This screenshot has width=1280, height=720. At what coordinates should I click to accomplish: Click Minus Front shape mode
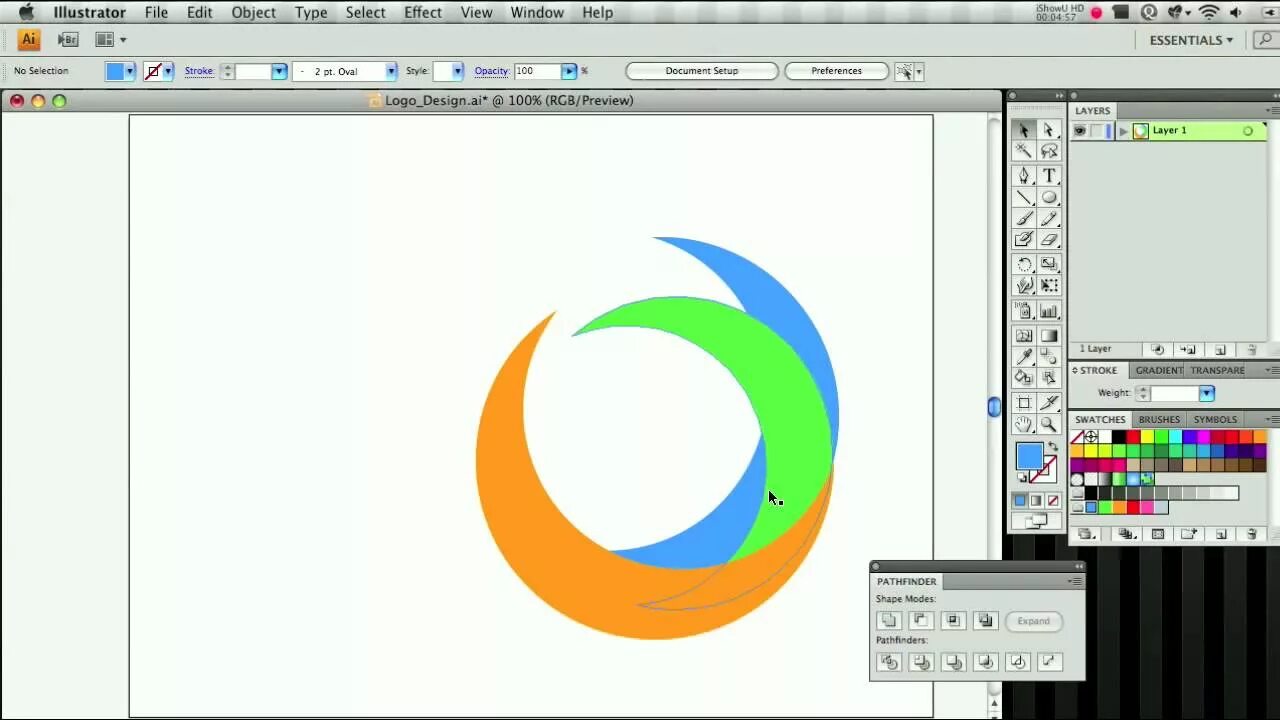click(921, 621)
